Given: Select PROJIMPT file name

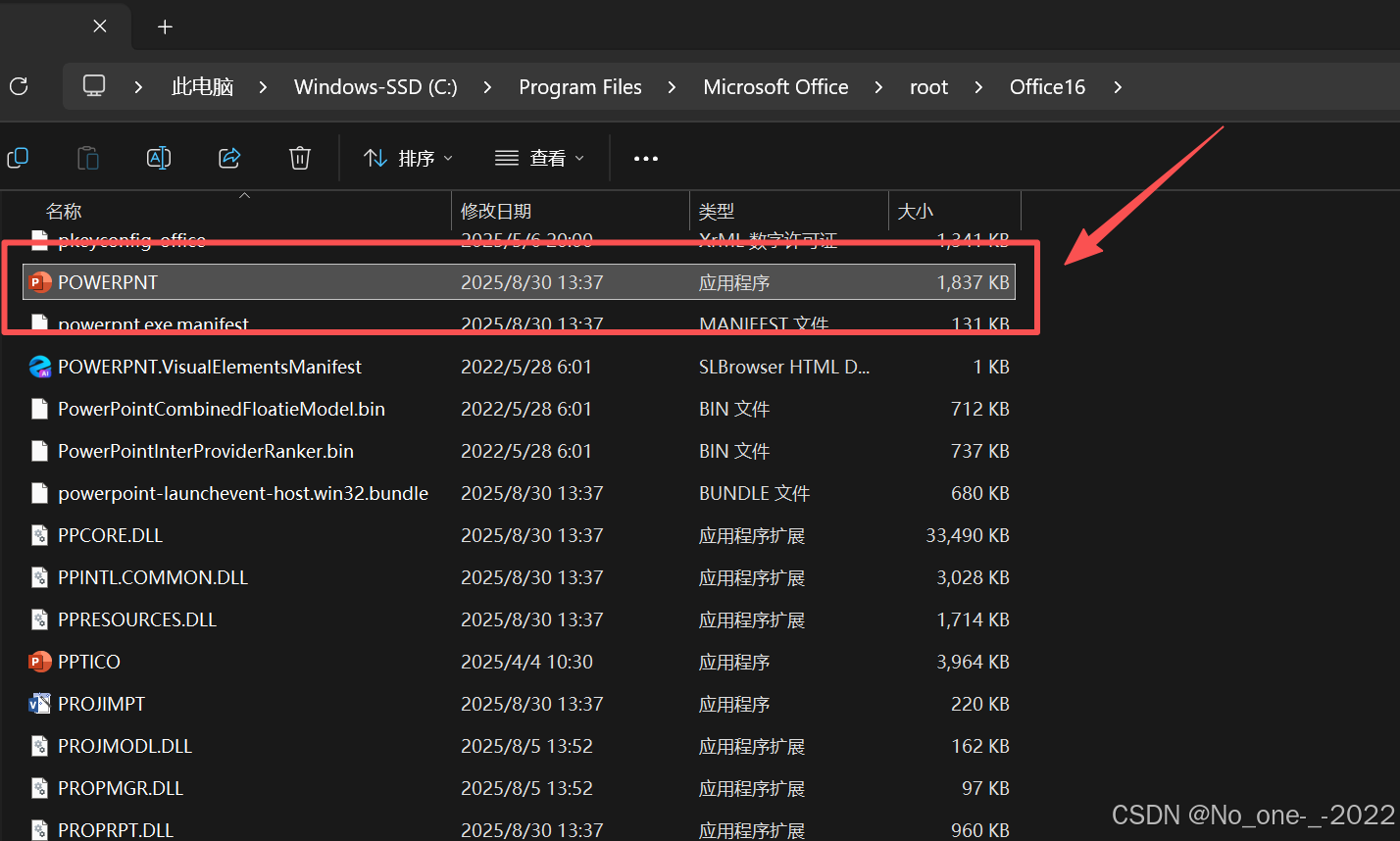Looking at the screenshot, I should click(x=102, y=704).
